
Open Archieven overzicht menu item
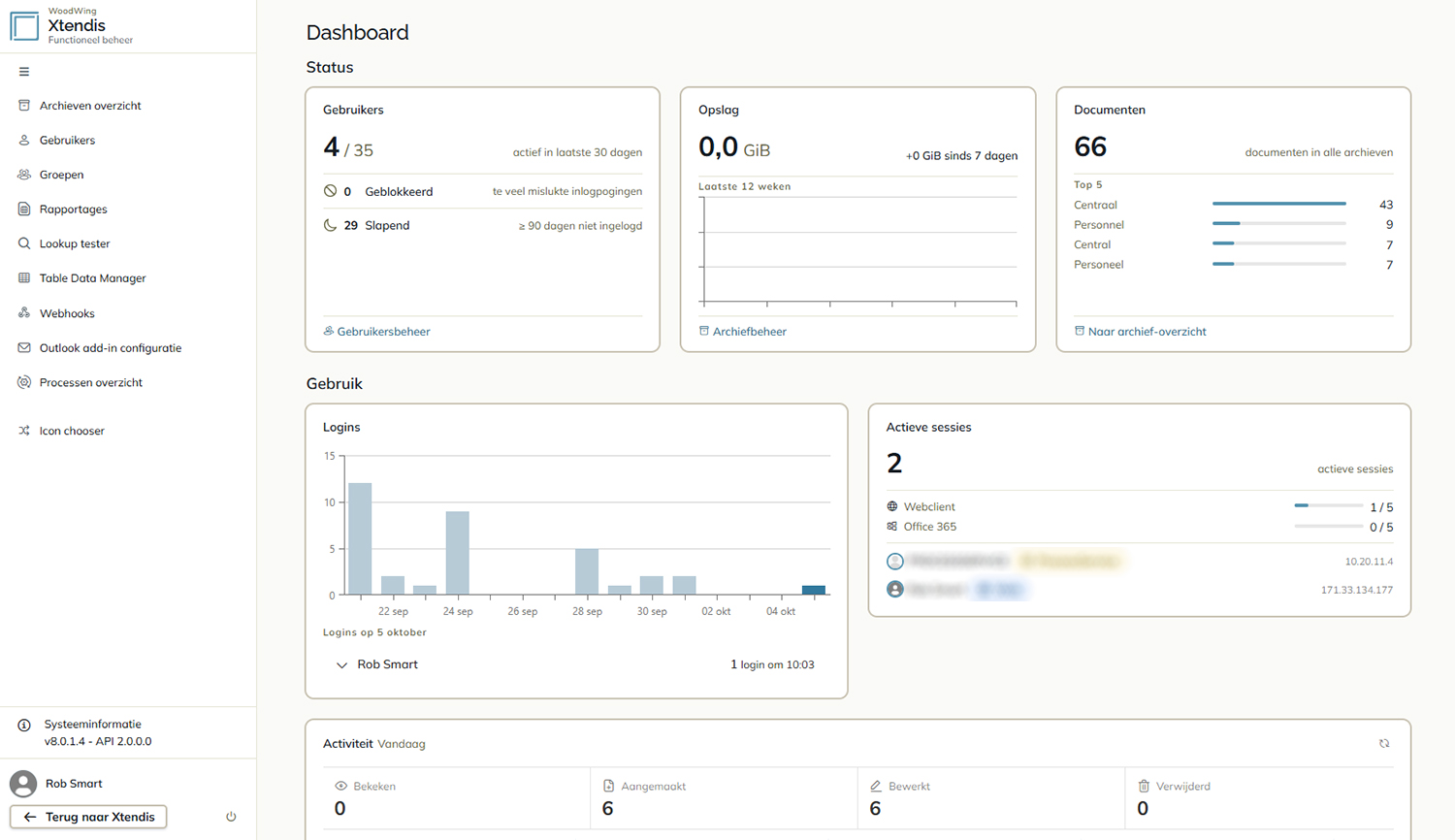pyautogui.click(x=90, y=106)
